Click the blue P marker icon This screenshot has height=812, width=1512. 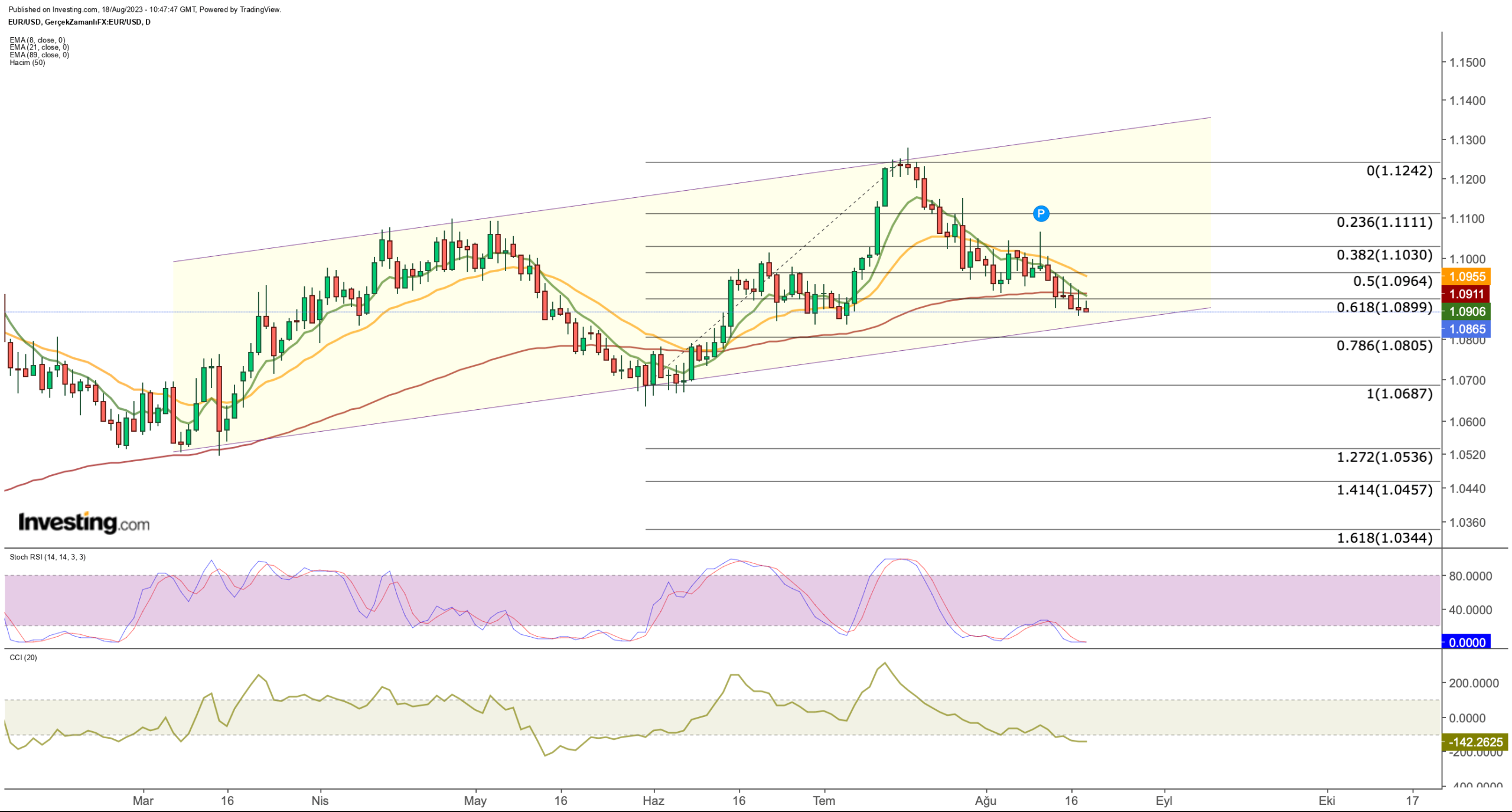point(1041,214)
